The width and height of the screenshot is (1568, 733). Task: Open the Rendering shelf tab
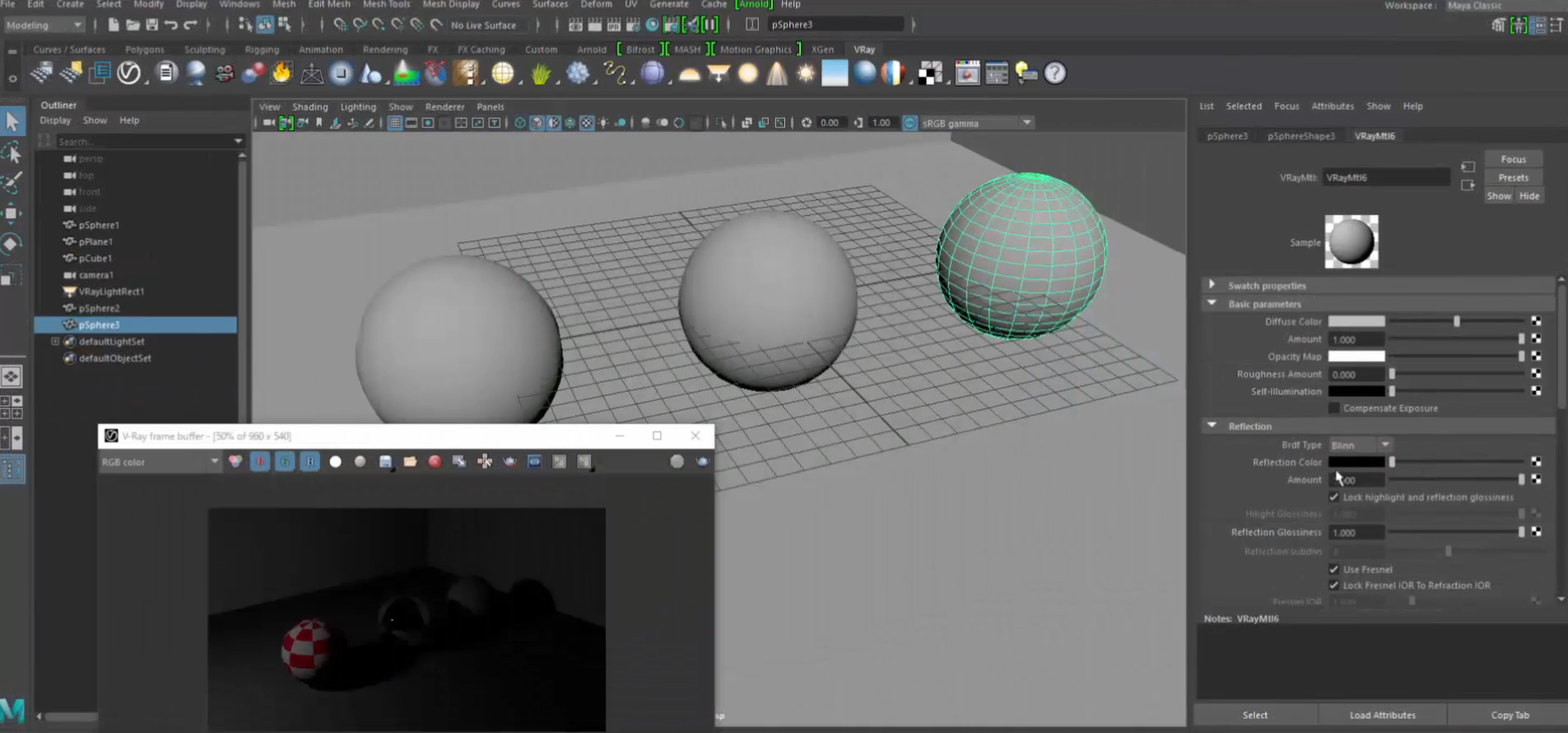(384, 49)
